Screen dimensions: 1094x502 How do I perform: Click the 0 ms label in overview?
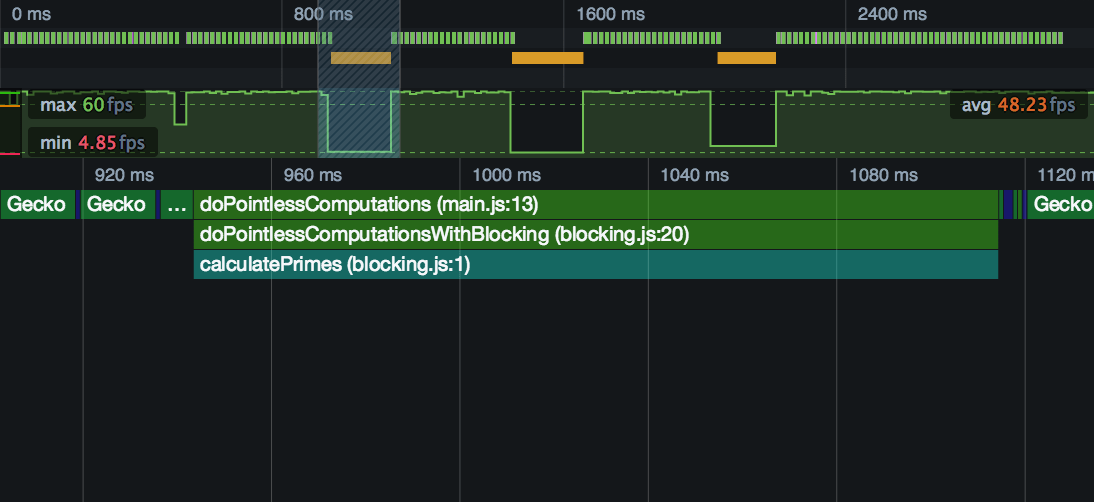tap(31, 15)
